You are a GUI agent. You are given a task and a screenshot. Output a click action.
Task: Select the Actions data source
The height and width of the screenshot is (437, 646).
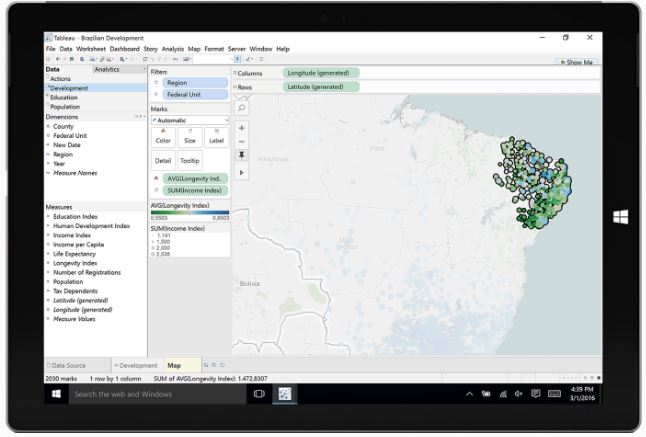tap(60, 79)
